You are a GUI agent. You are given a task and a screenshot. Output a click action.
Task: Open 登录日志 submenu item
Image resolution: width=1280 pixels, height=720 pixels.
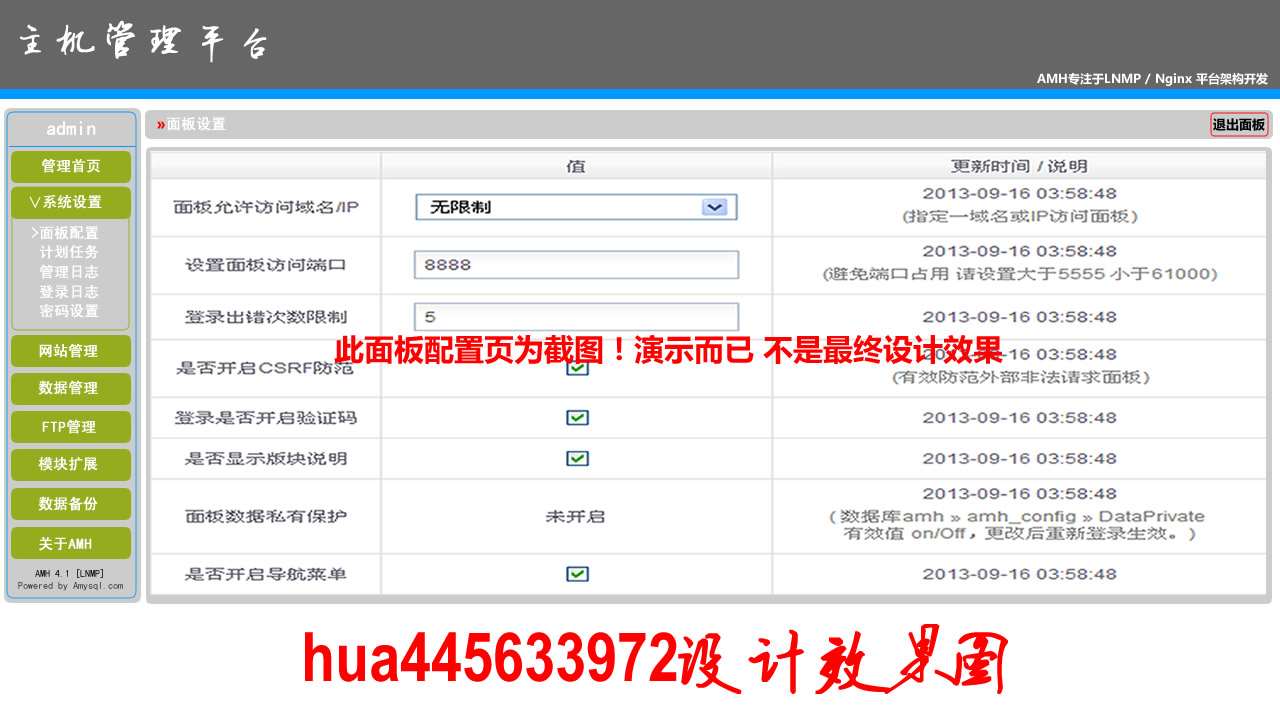click(69, 292)
